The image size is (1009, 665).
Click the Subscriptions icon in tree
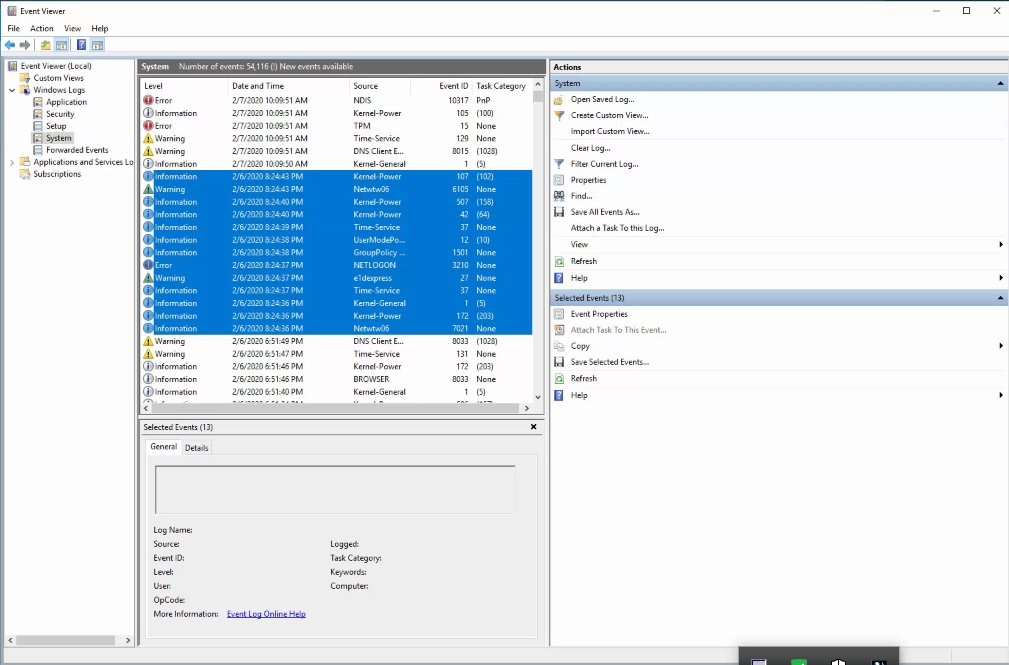click(25, 174)
